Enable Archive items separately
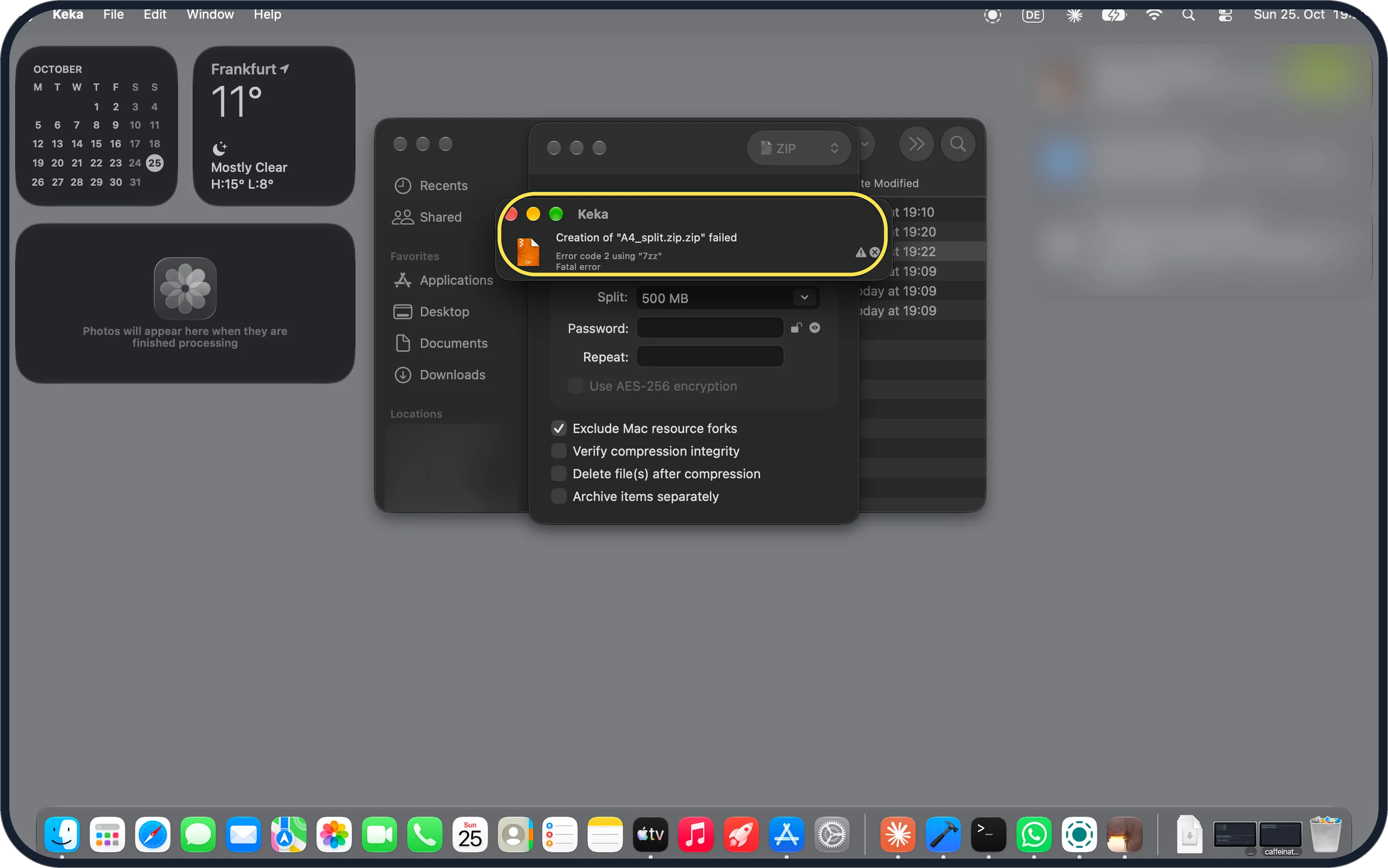Viewport: 1388px width, 868px height. coord(558,497)
